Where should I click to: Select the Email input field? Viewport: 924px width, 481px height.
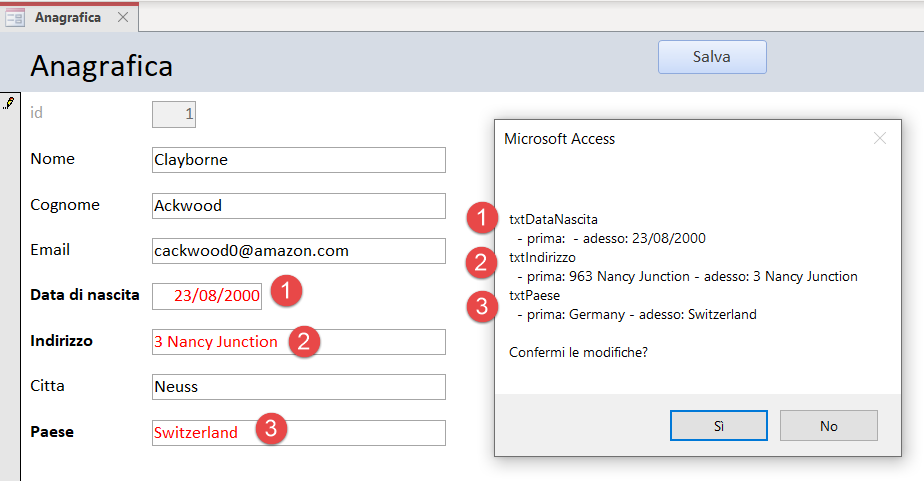coord(299,251)
